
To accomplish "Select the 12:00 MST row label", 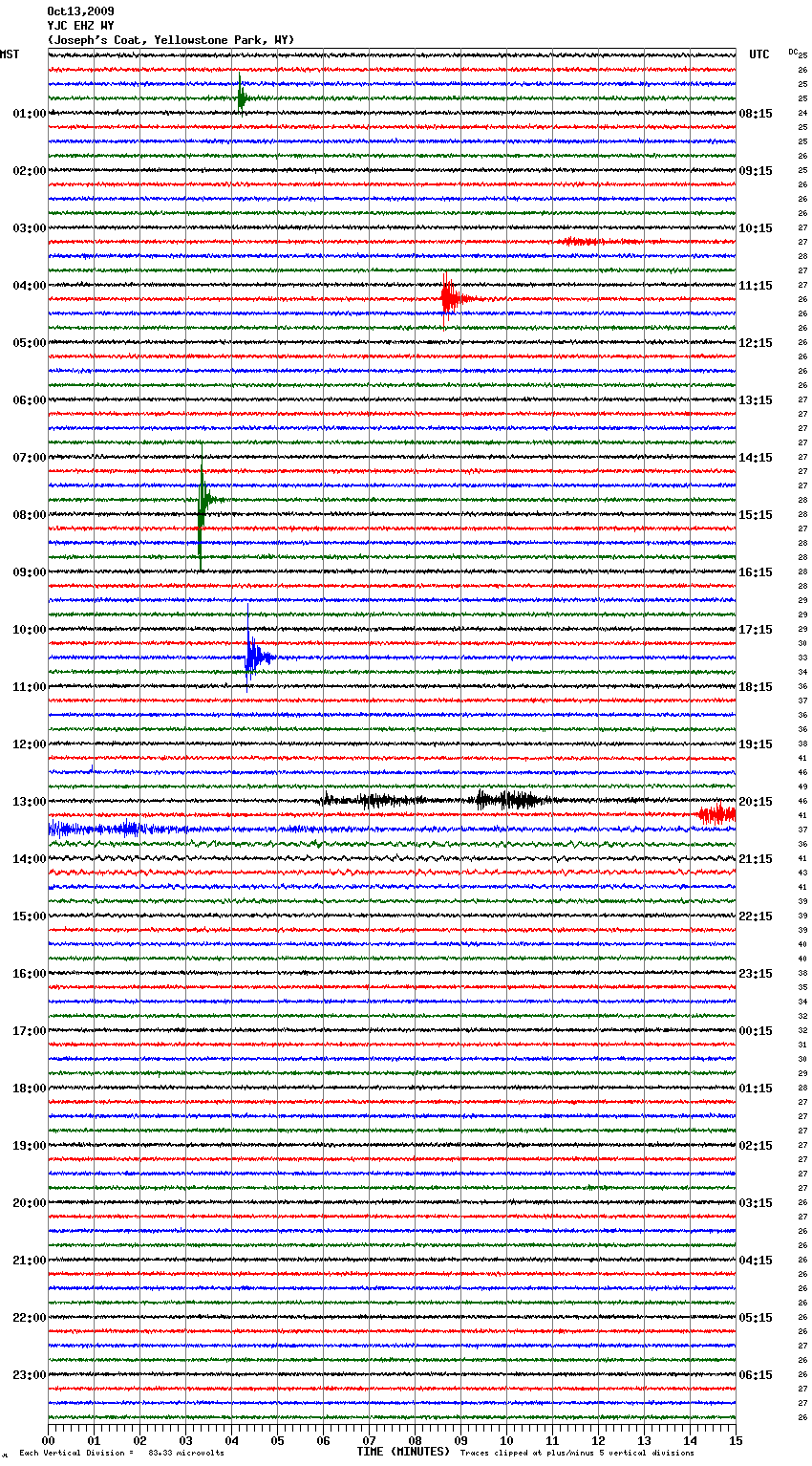I will tap(30, 744).
